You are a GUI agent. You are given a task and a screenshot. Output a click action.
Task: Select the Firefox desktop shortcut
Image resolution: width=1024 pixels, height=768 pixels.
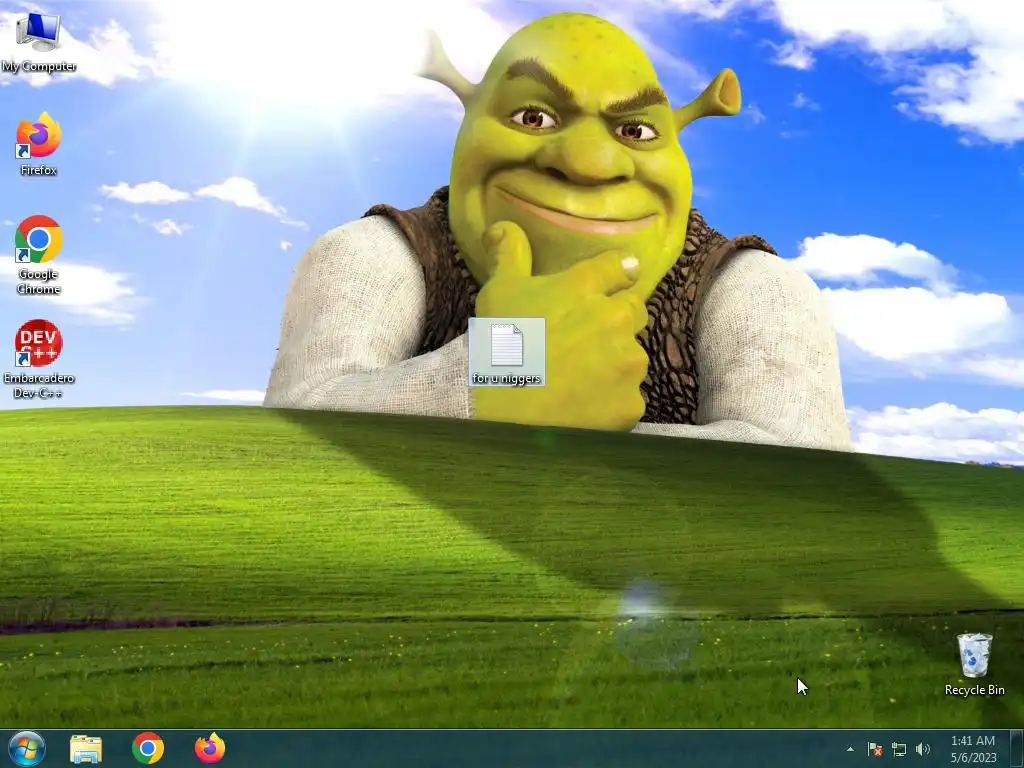(39, 144)
